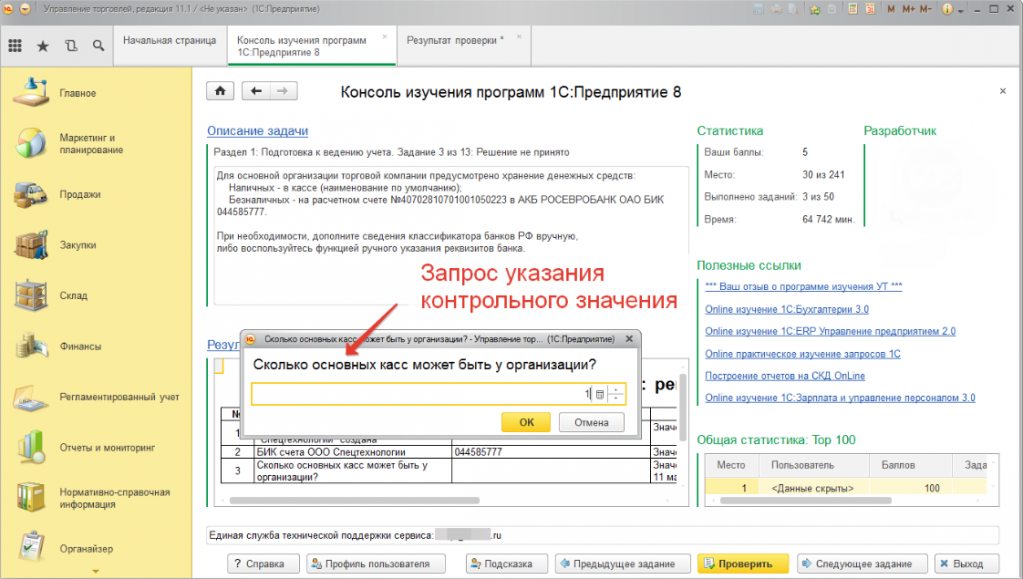
Task: Click the Справка button
Action: tap(264, 563)
